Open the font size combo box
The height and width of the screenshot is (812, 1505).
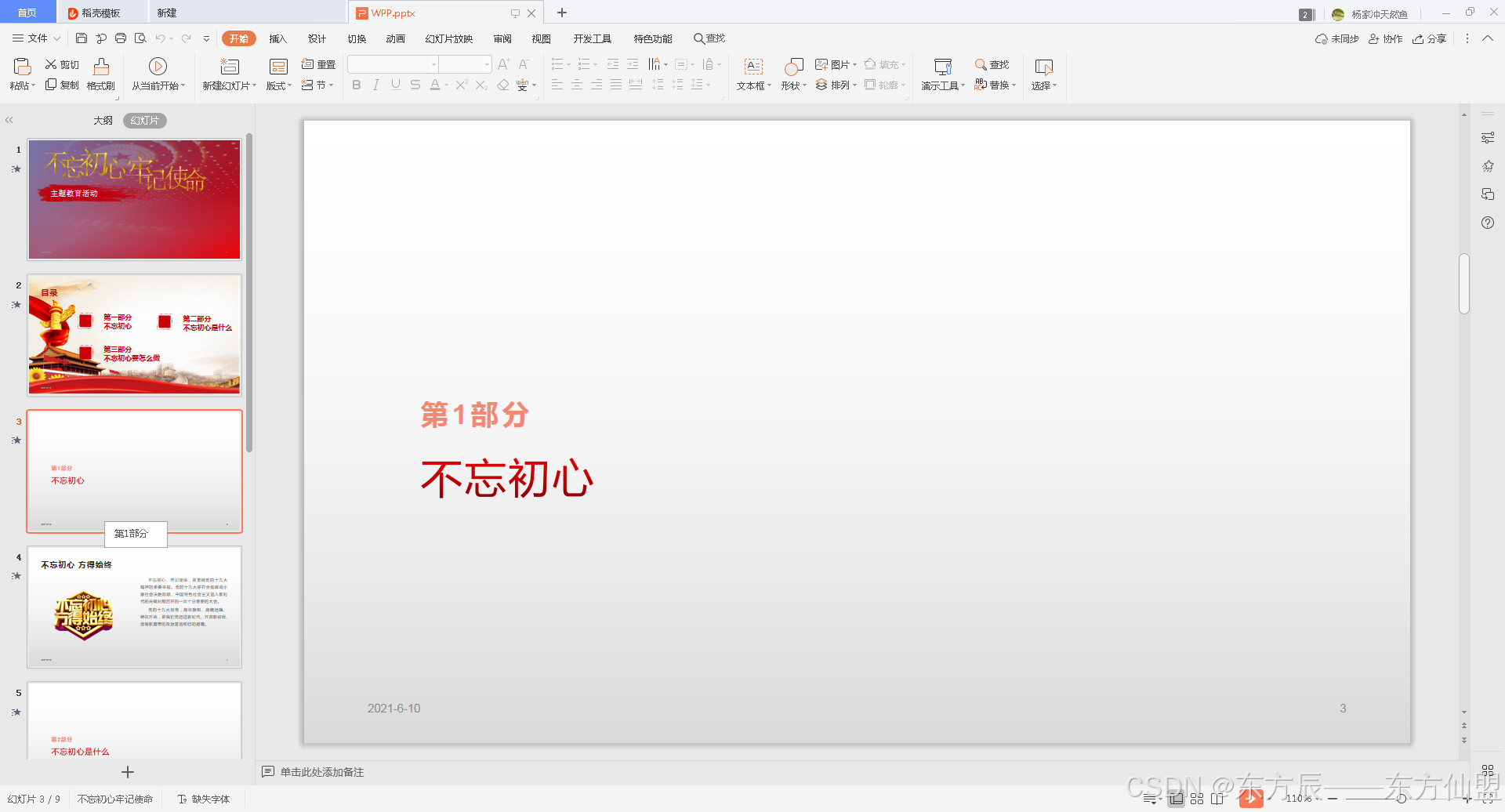(x=466, y=64)
